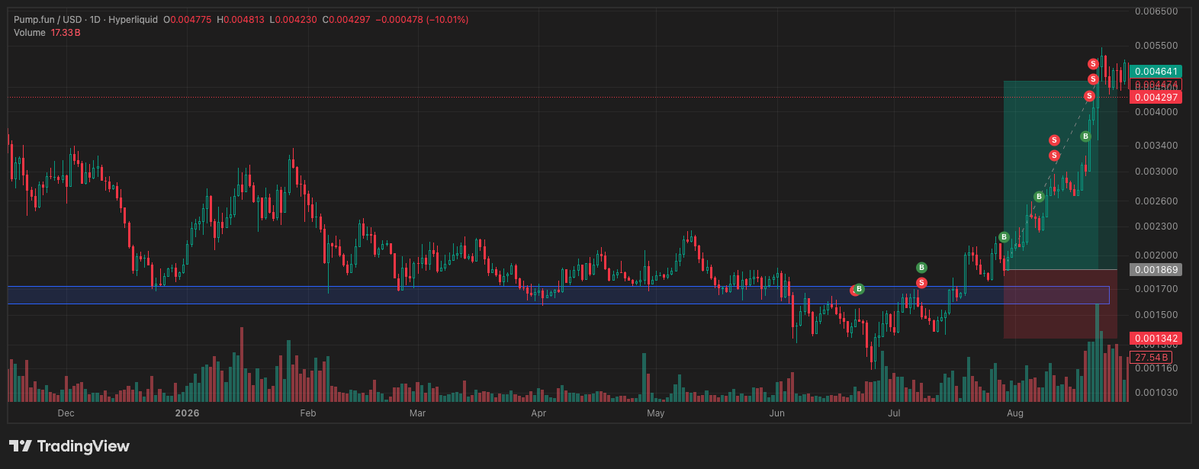Viewport: 1199px width, 469px height.
Task: Click the green B marker above July's S marker
Action: tap(922, 268)
